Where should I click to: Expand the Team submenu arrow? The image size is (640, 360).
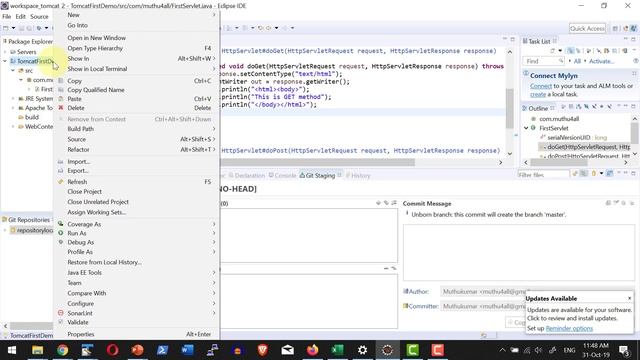214,283
